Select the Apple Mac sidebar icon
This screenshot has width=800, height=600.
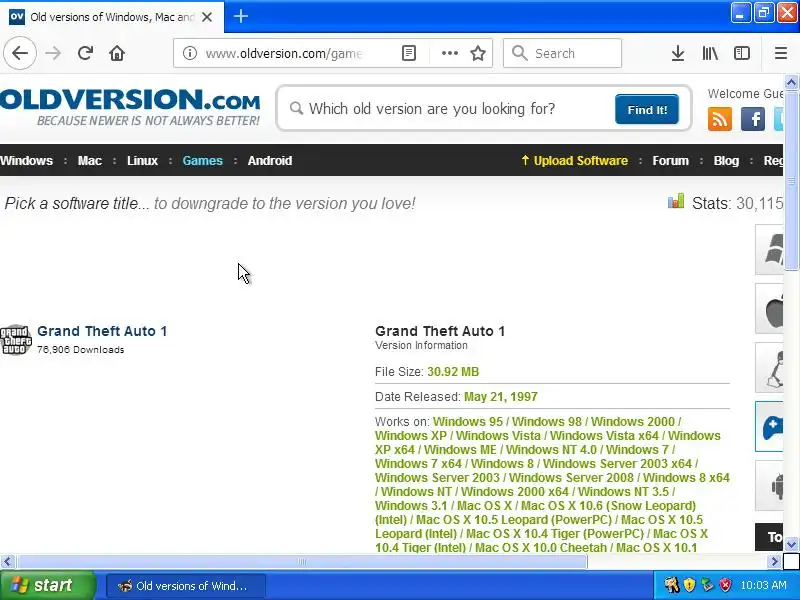[x=769, y=309]
